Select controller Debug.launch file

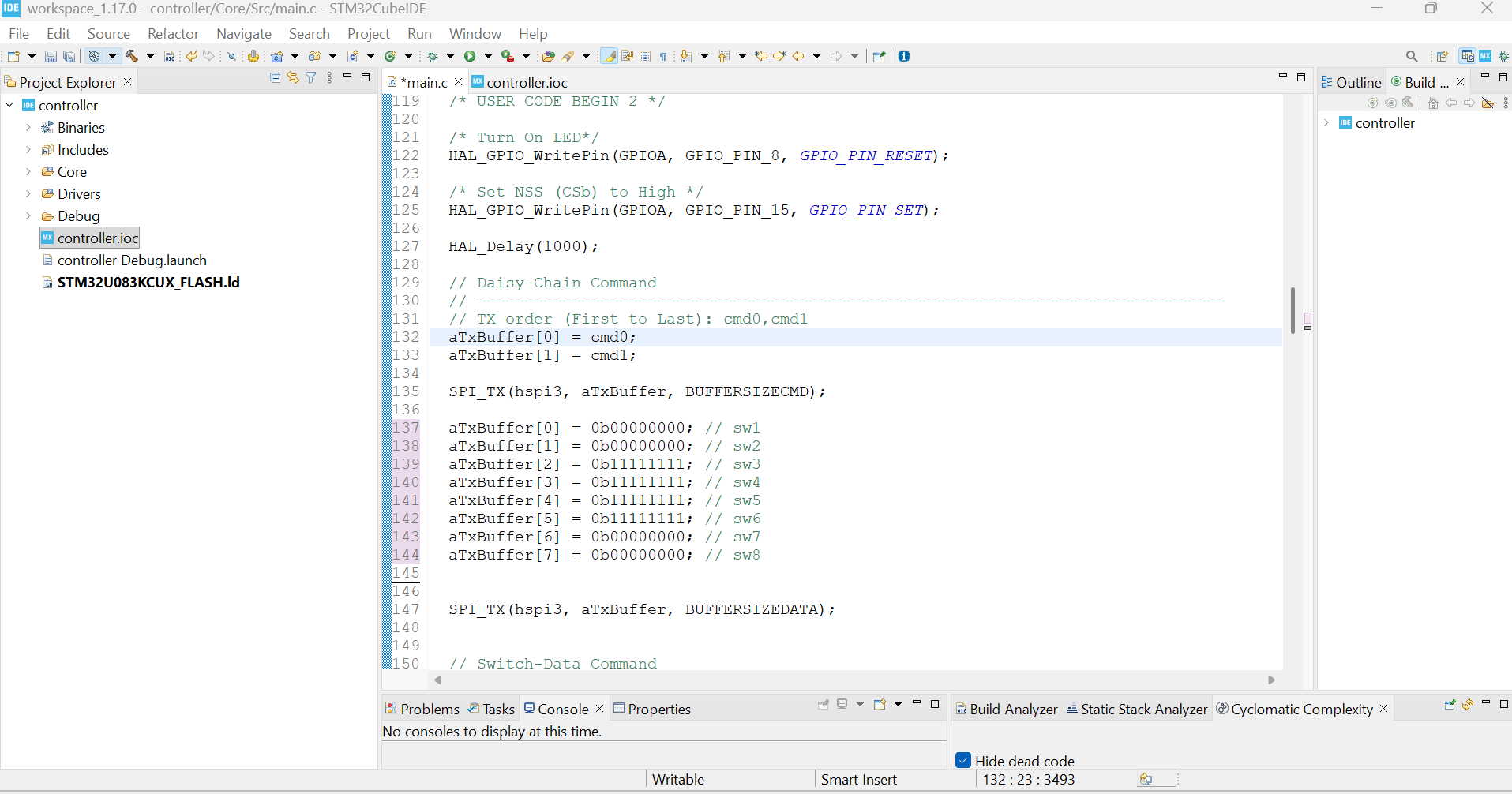[x=131, y=260]
